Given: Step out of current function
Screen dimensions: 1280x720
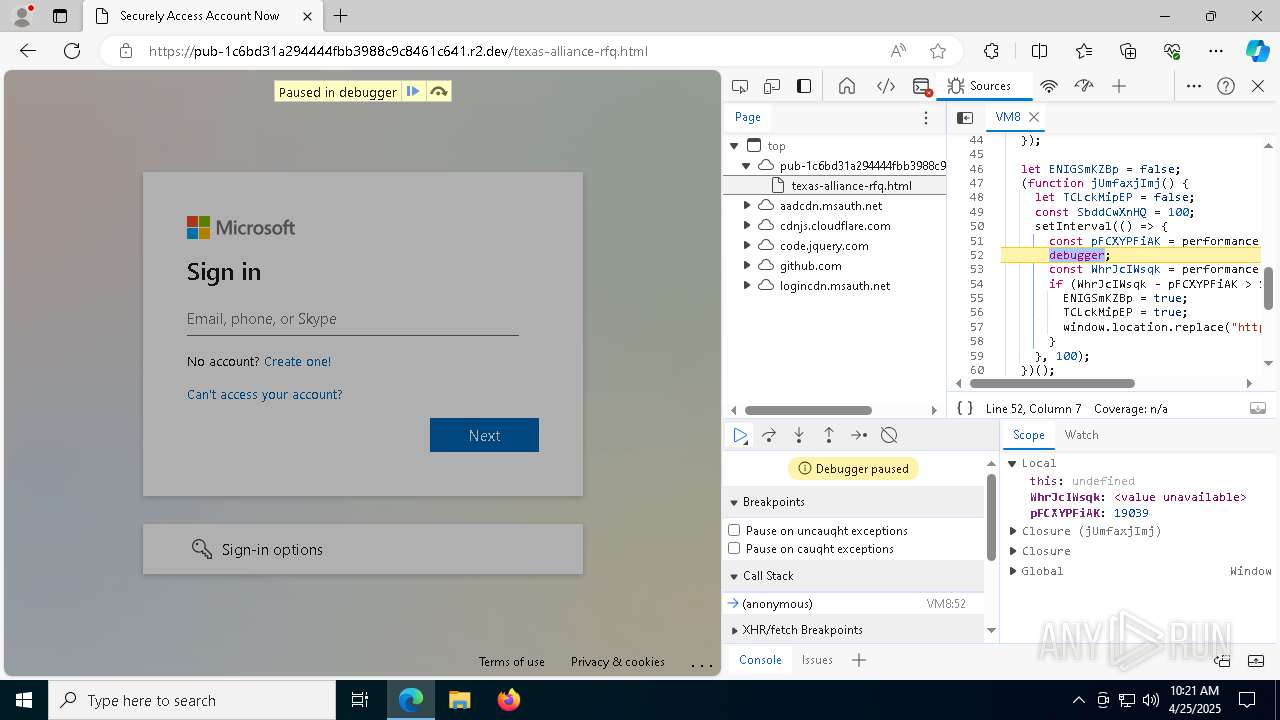Looking at the screenshot, I should click(x=829, y=435).
